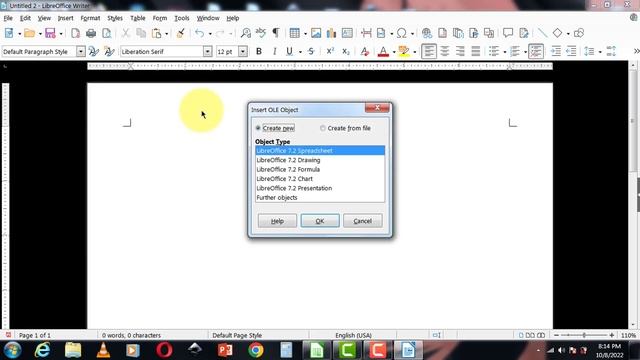Image resolution: width=640 pixels, height=360 pixels.
Task: Toggle Print Preview icon
Action: [107, 33]
